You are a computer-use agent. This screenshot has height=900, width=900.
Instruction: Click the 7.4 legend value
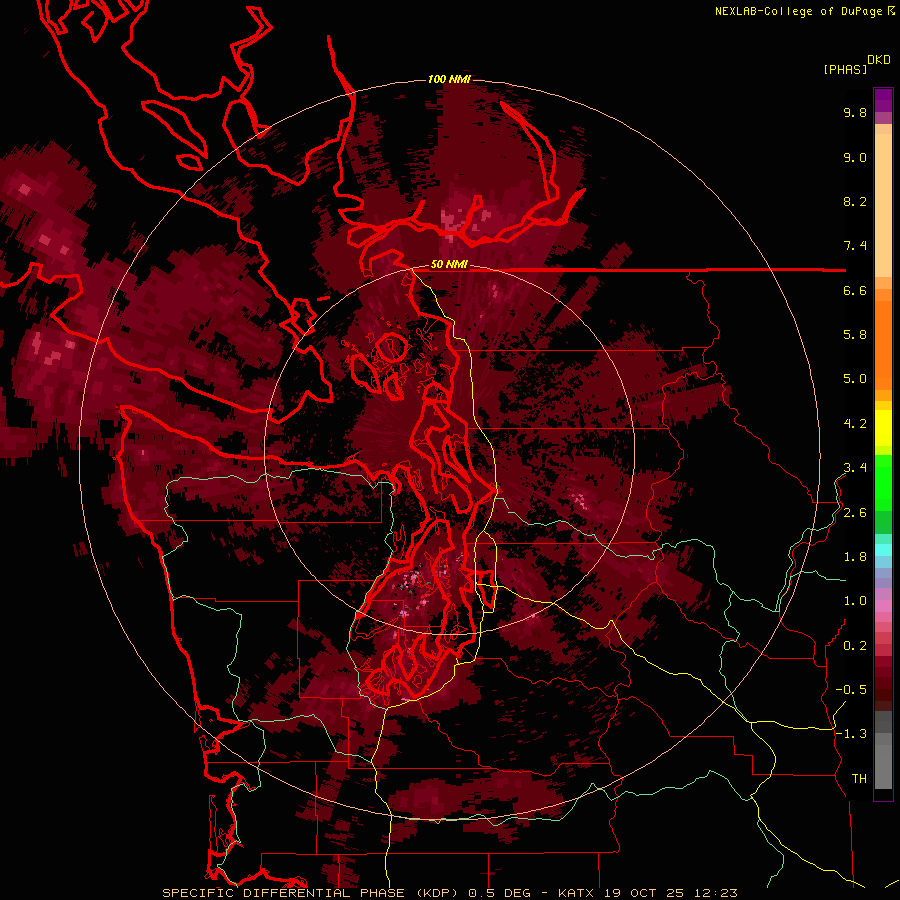click(x=855, y=246)
